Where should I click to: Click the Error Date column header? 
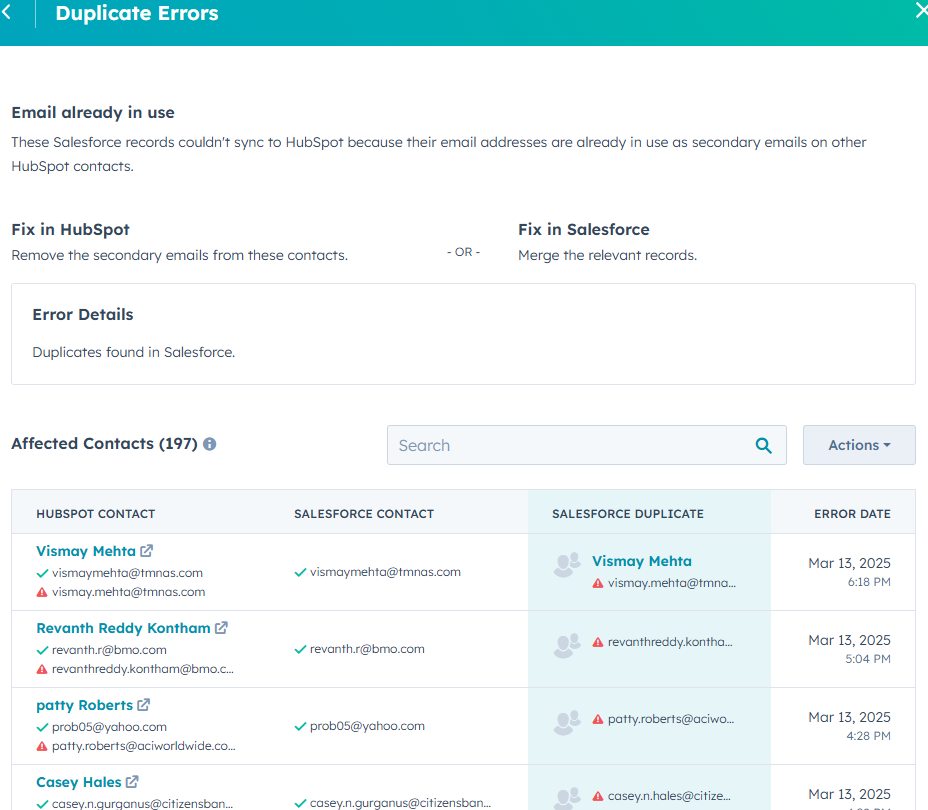[x=852, y=514]
